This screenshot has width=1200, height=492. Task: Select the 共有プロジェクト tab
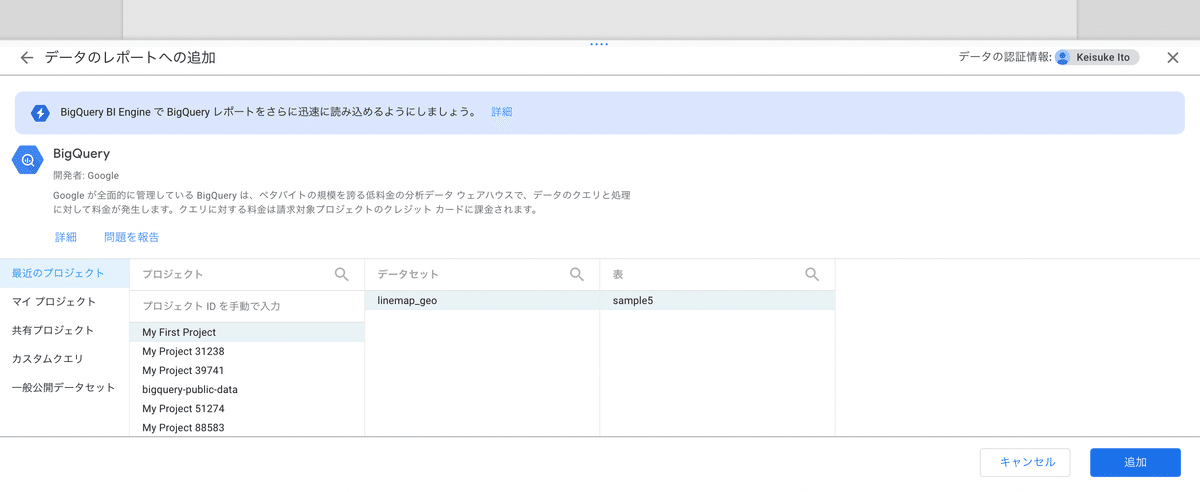coord(65,330)
